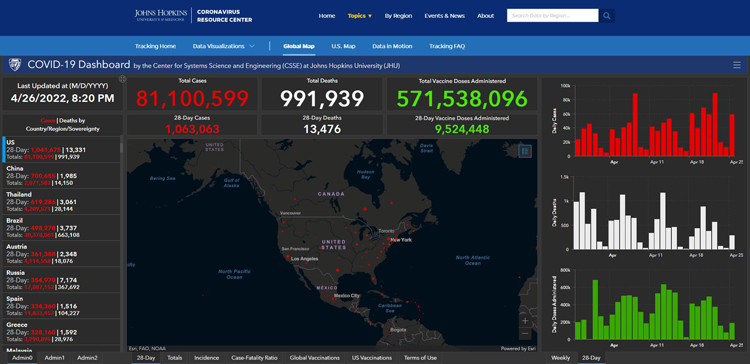
Task: Click Total Vaccine Doses value 571,538,096
Action: [x=462, y=99]
